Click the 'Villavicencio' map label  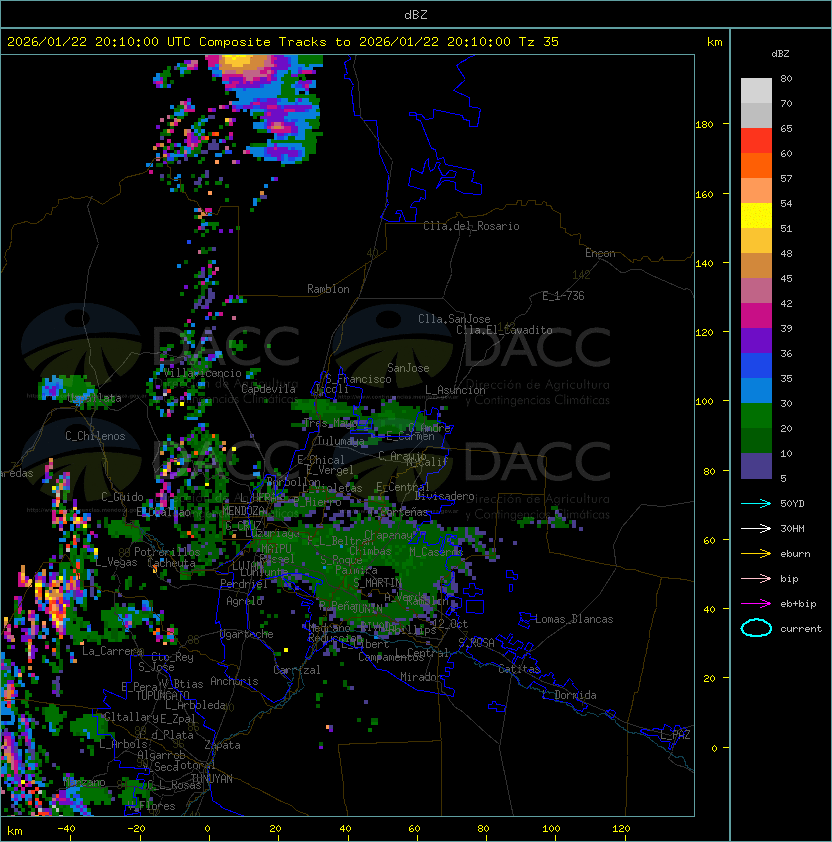(202, 373)
